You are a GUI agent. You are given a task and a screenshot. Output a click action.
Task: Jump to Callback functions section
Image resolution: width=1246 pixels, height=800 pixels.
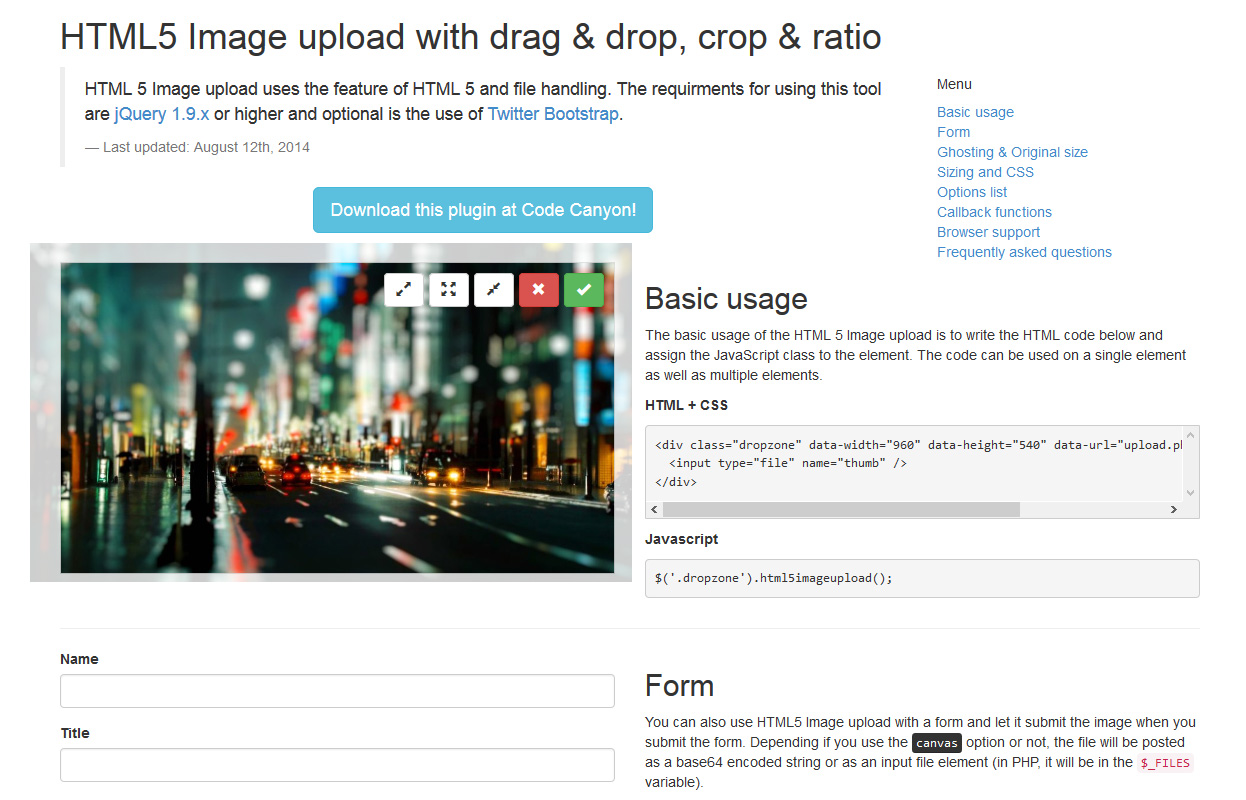[x=994, y=212]
